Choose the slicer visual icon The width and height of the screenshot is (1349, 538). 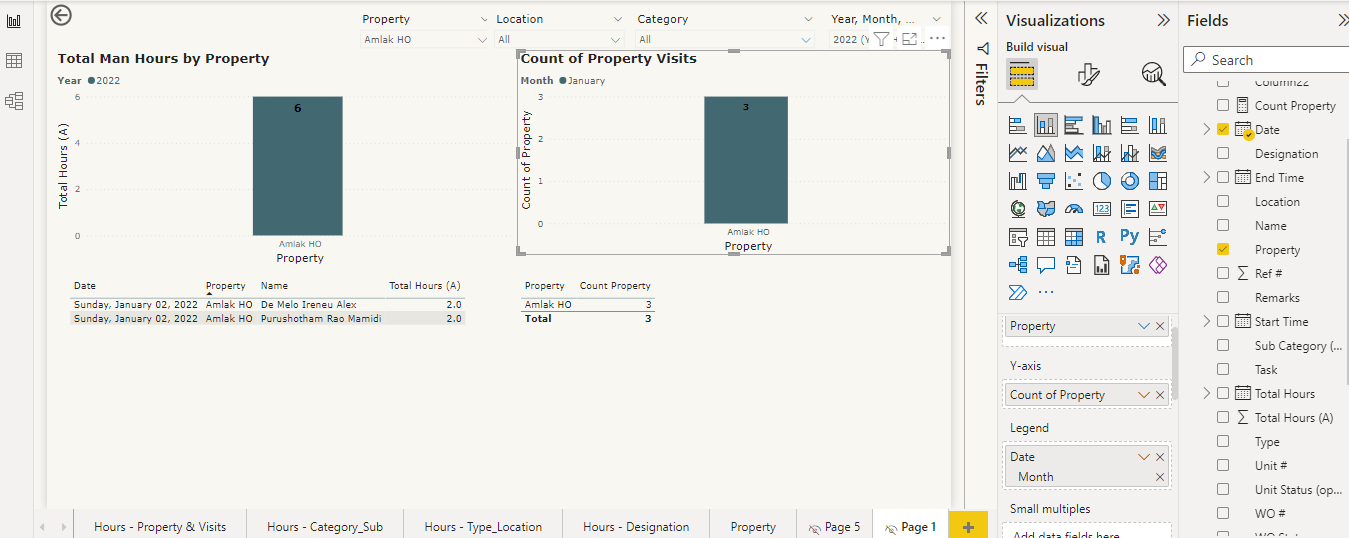coord(1018,237)
